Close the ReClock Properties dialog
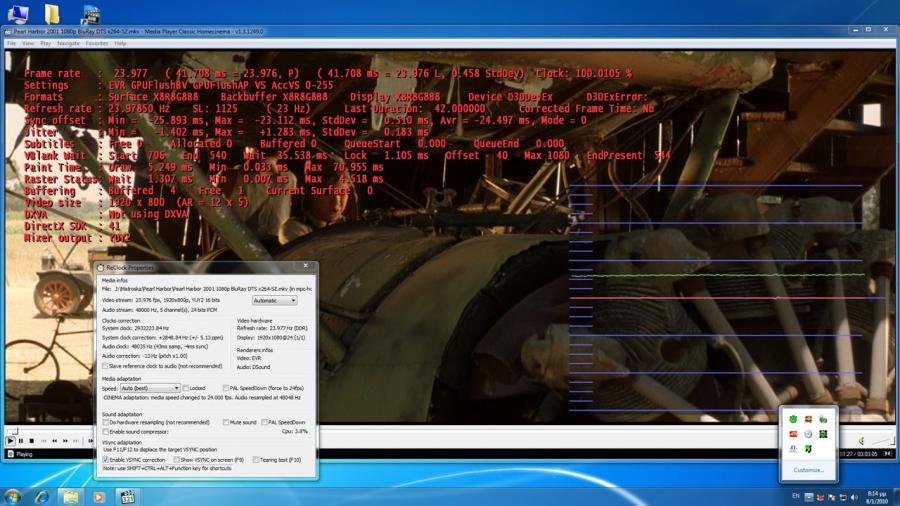The image size is (900, 506). point(305,266)
